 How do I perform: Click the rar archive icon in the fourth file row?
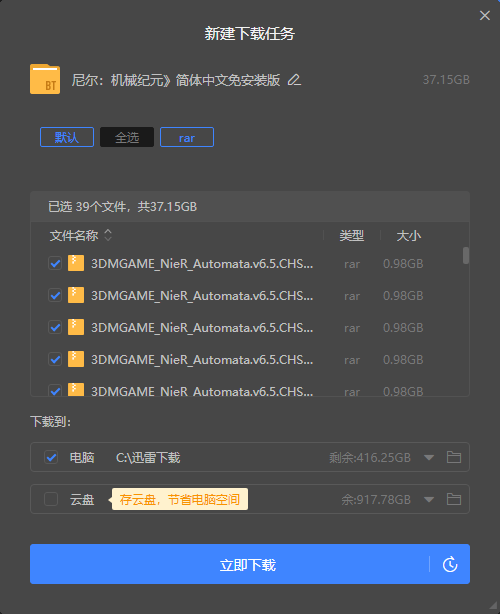point(76,359)
